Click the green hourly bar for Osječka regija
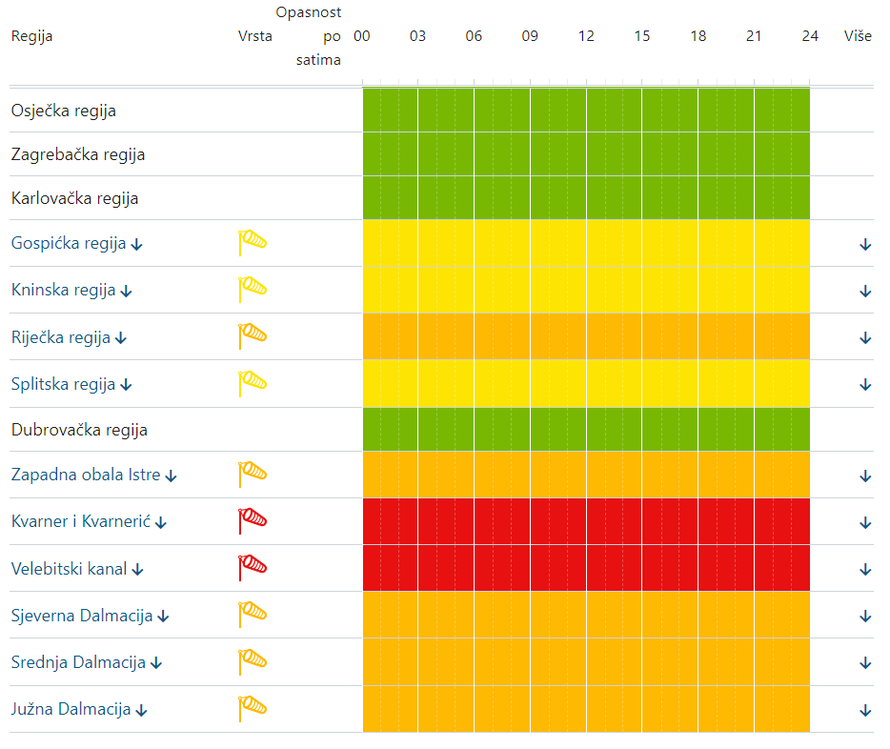 [586, 110]
